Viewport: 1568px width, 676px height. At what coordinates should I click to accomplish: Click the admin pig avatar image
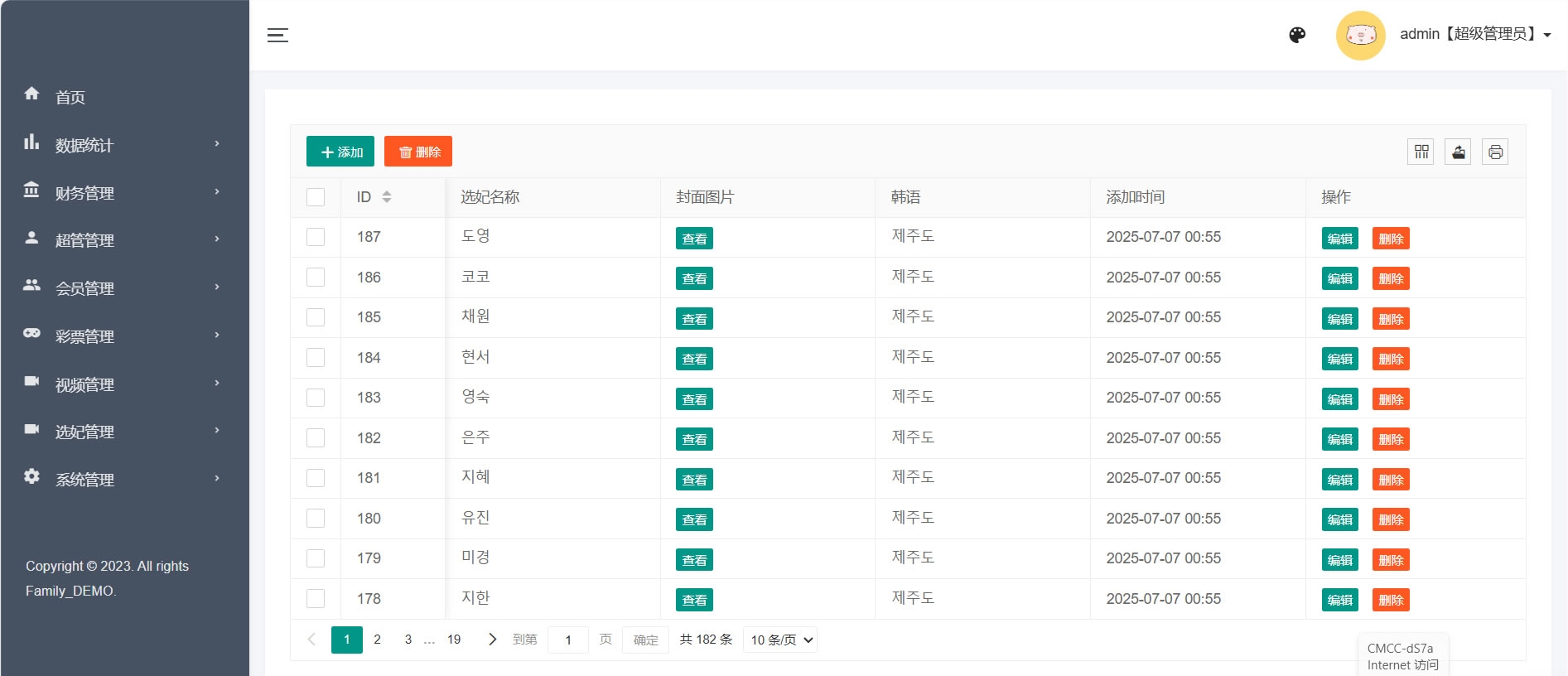pos(1360,35)
